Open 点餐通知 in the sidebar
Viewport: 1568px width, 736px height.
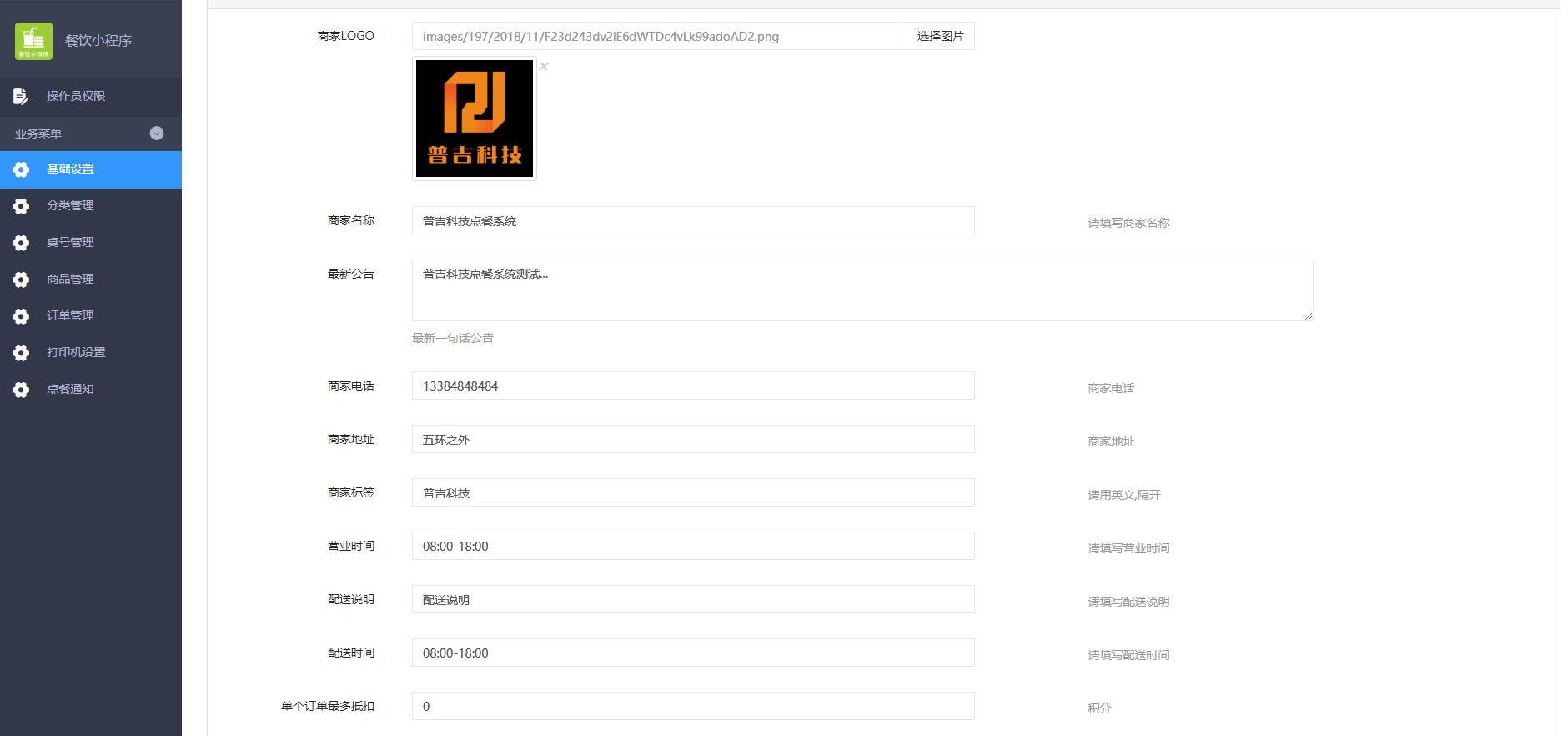(91, 390)
